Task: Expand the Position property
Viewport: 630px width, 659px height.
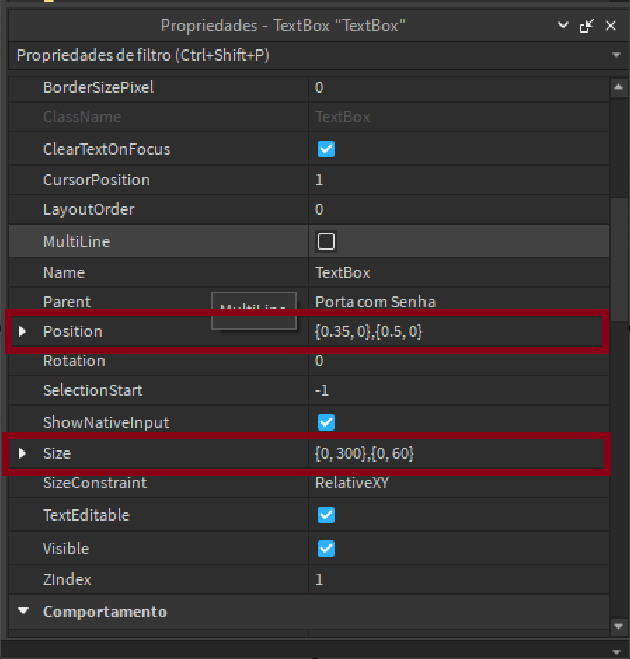Action: tap(23, 331)
